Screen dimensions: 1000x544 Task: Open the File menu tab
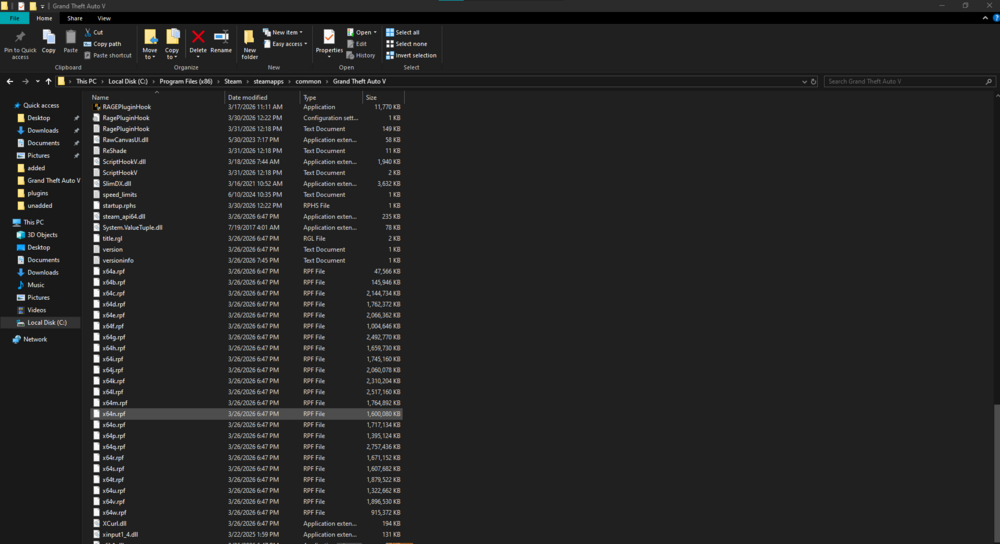pos(14,18)
